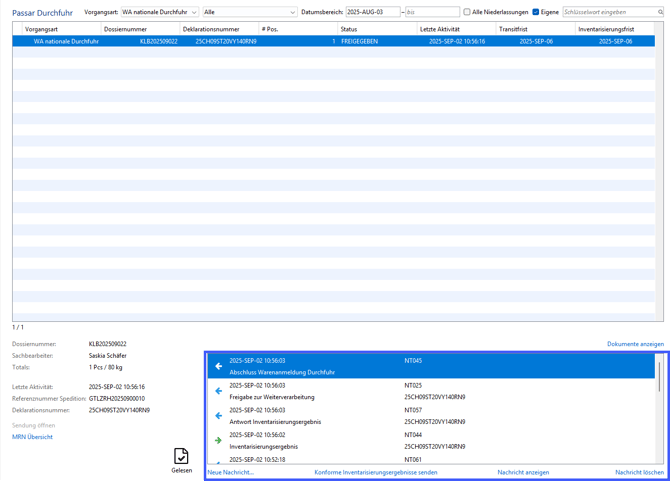Open the Dokumente anzeigen link
The height and width of the screenshot is (481, 670).
[635, 344]
